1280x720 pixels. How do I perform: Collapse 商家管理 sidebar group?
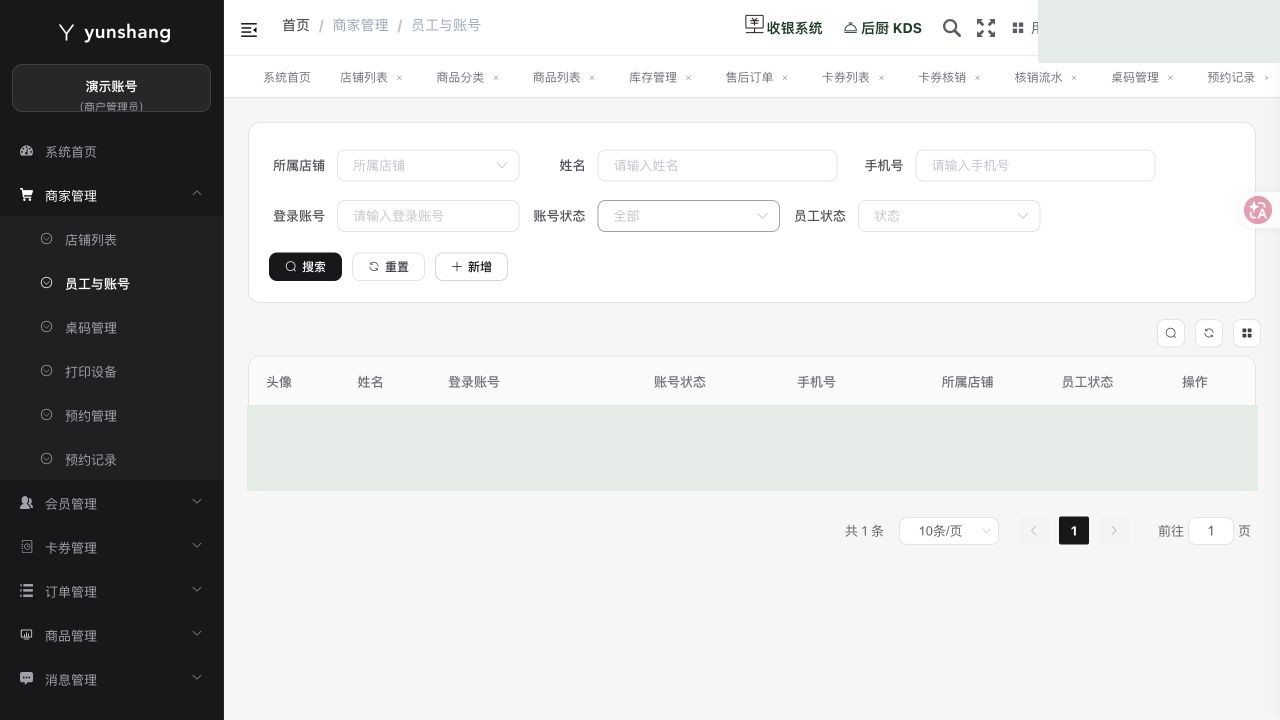tap(112, 196)
